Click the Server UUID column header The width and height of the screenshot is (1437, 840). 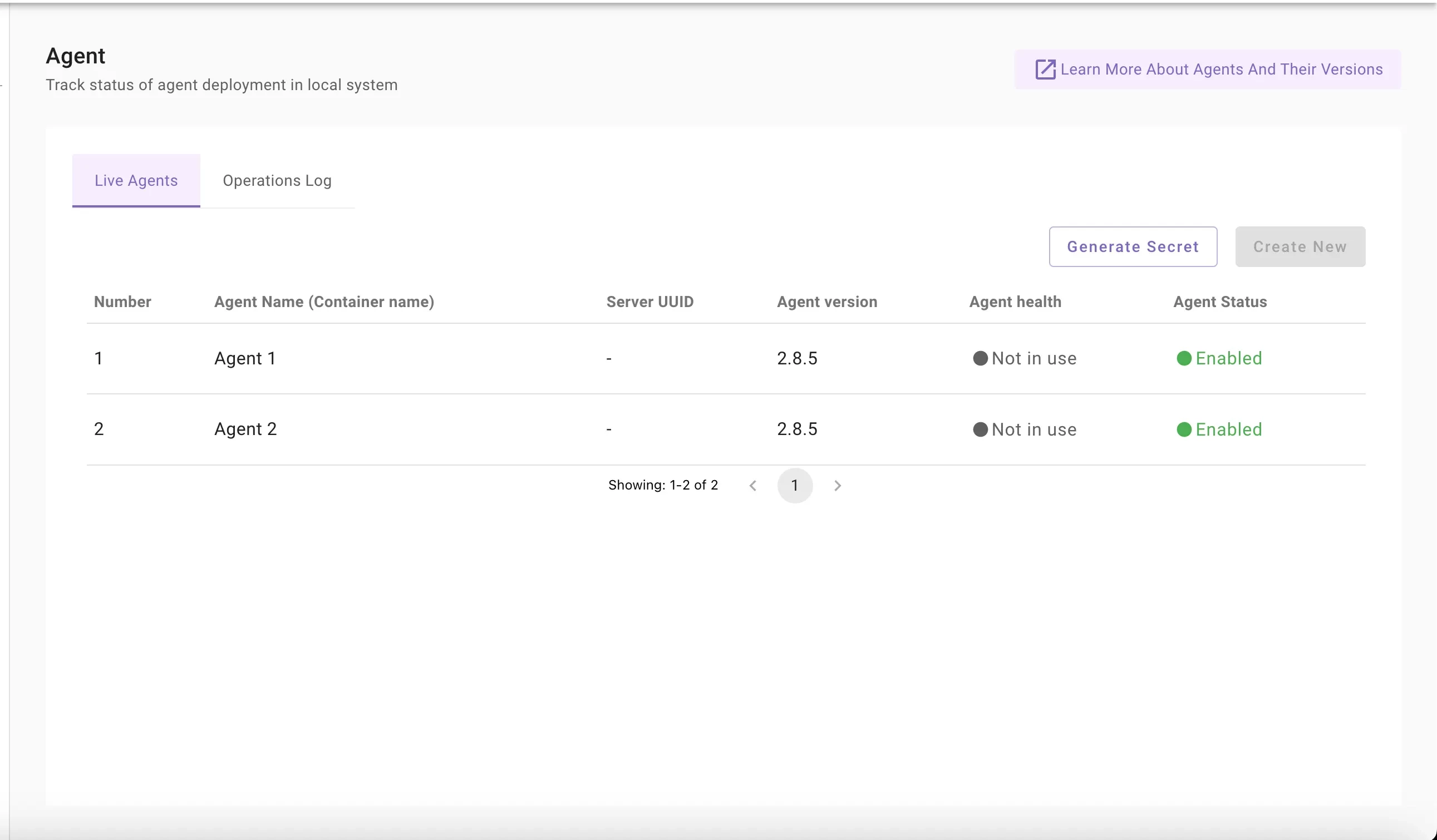coord(649,302)
